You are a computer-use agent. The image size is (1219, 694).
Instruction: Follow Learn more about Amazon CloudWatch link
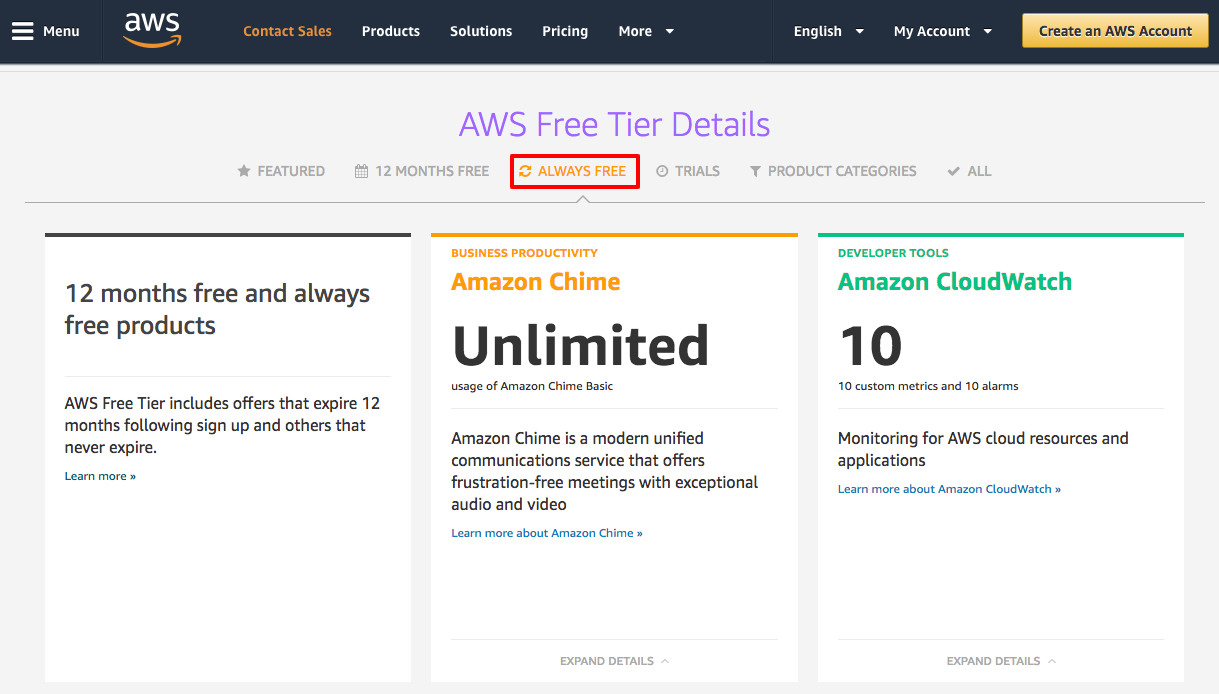(948, 488)
